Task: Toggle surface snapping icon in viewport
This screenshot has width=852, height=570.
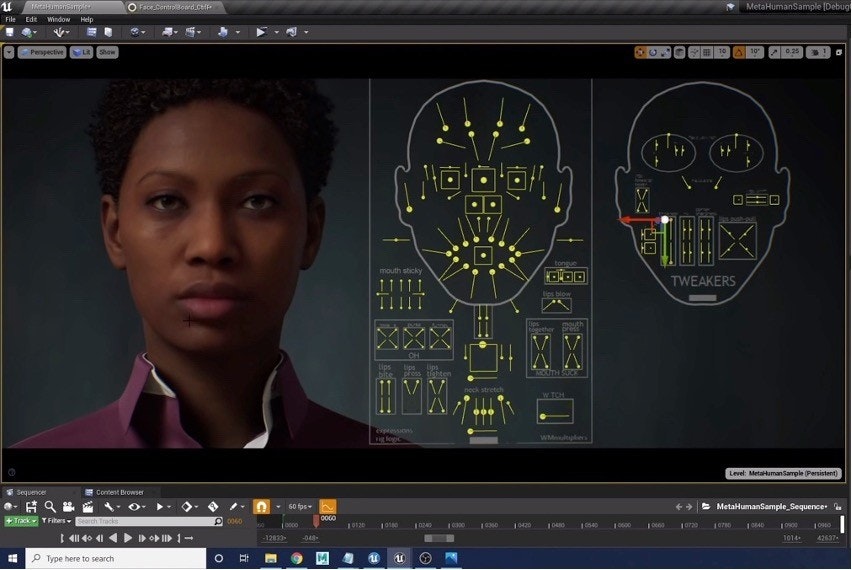Action: pyautogui.click(x=694, y=52)
